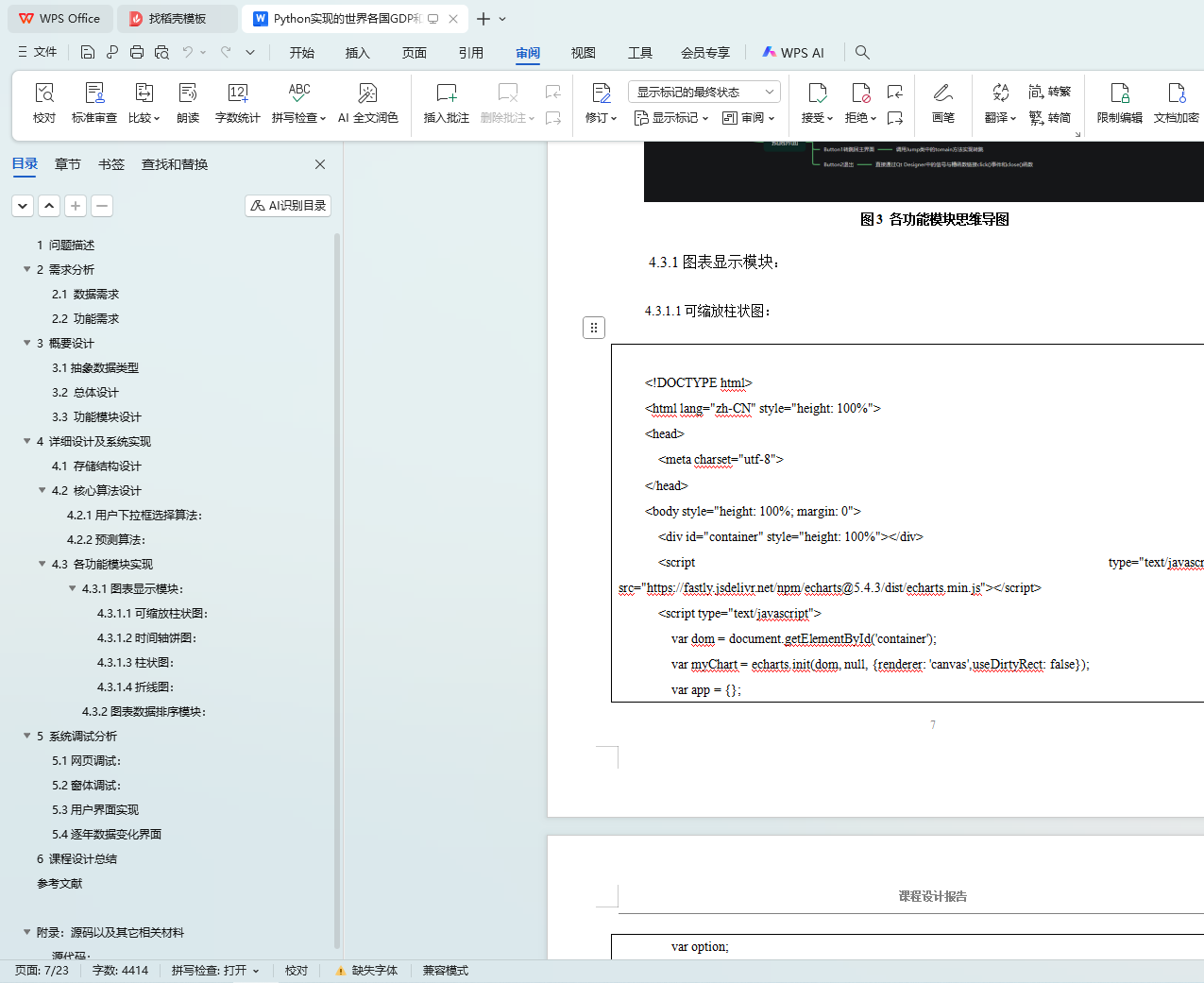
Task: Collapse the 5 系统调试分析 section
Action: pyautogui.click(x=27, y=736)
